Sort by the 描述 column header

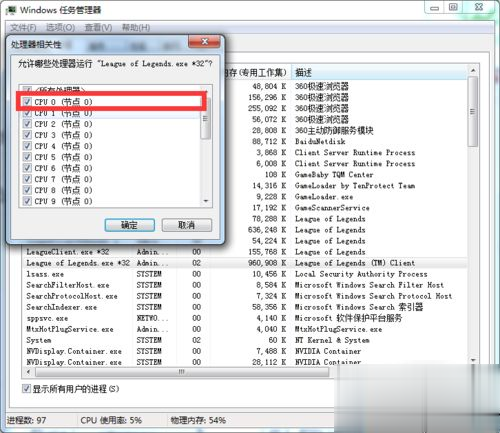[379, 72]
